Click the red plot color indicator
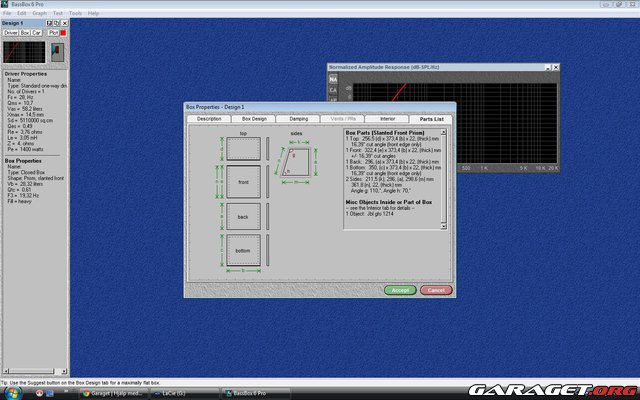This screenshot has width=640, height=400. pos(64,32)
